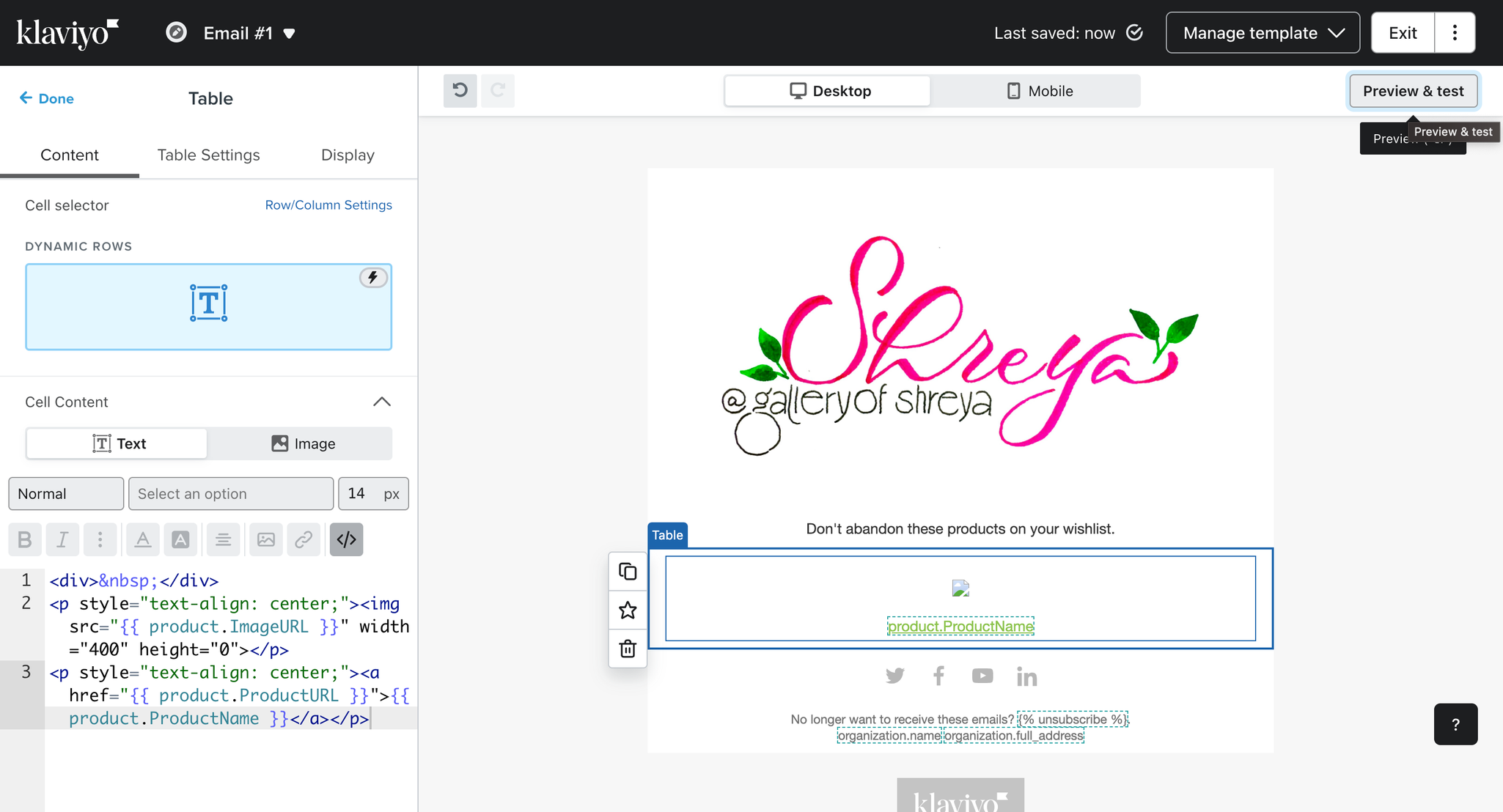Collapse the Cell Content section
This screenshot has width=1503, height=812.
click(382, 402)
